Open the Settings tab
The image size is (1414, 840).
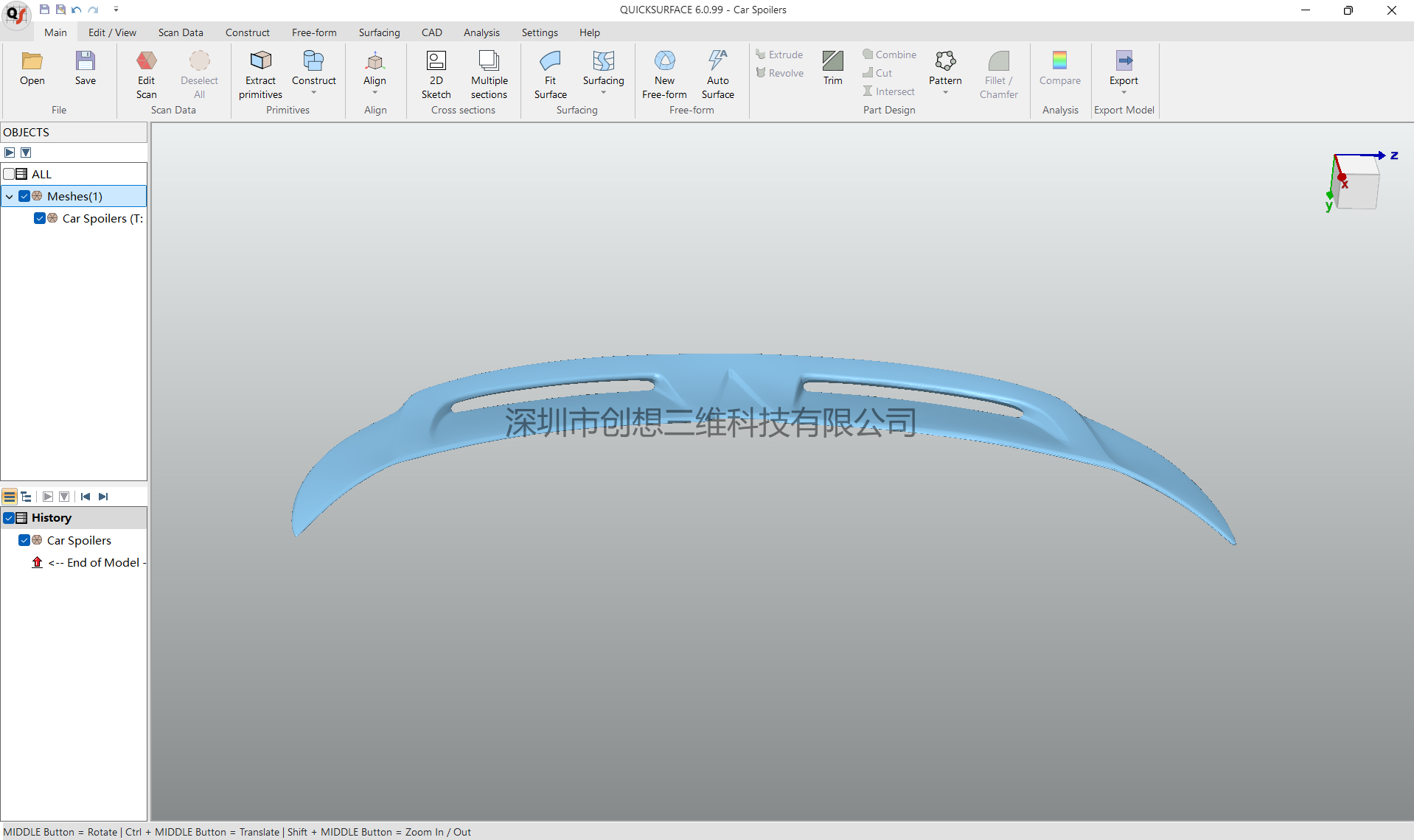coord(540,32)
